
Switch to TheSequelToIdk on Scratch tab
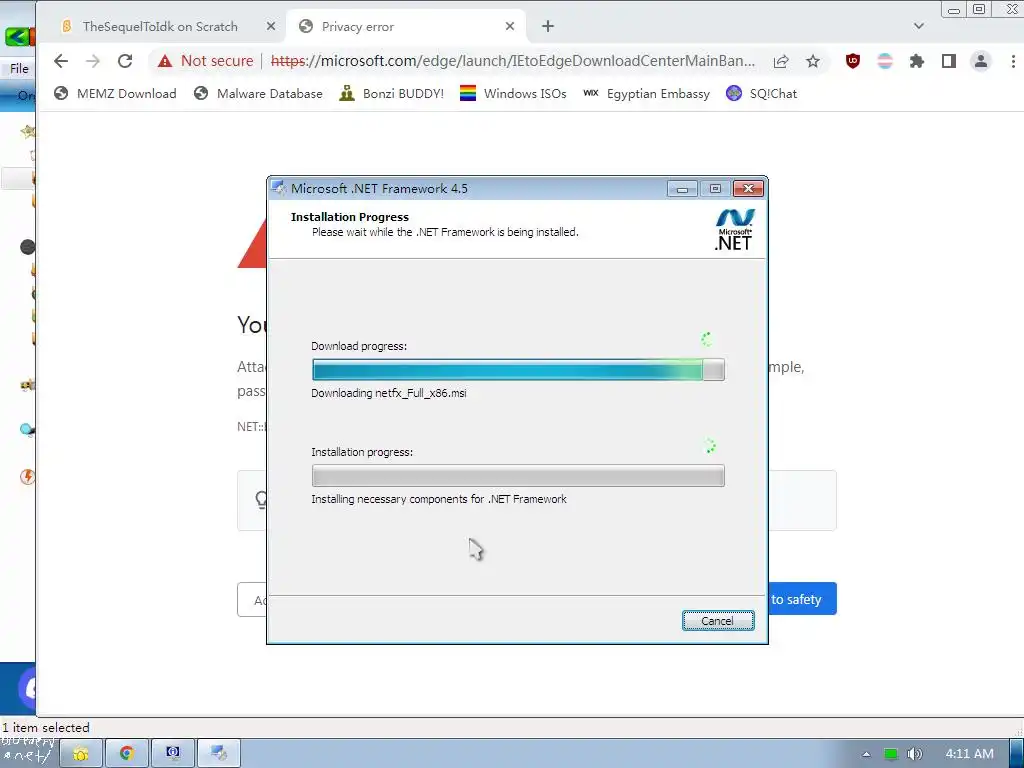[160, 27]
